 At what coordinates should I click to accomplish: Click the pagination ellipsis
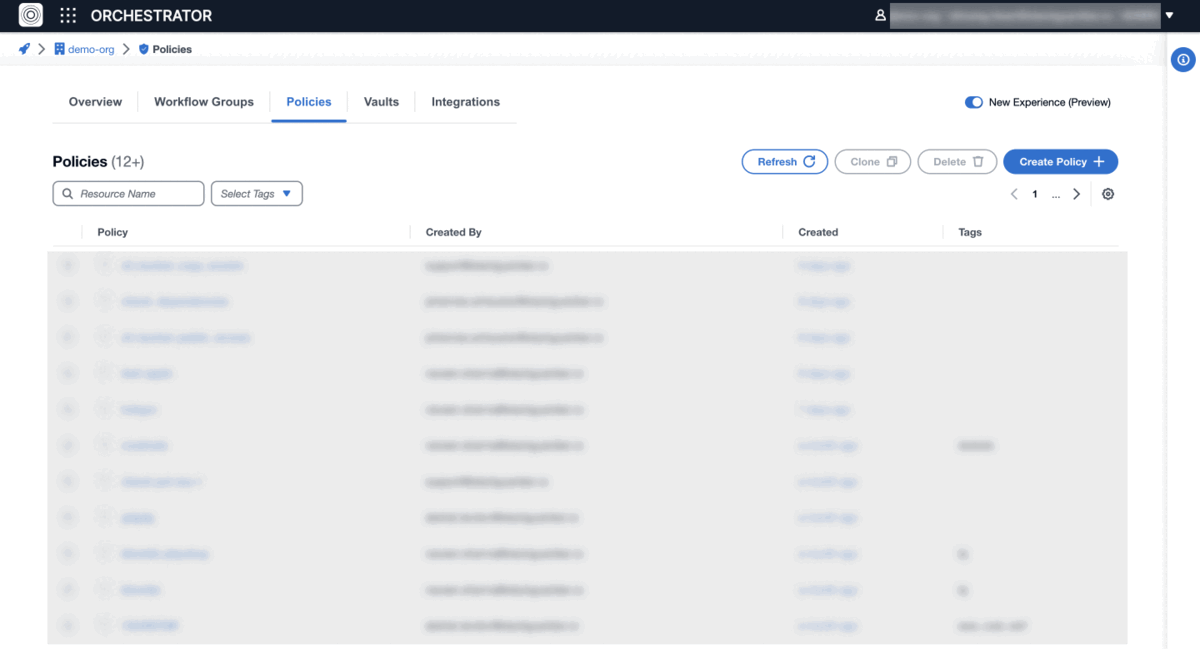tap(1056, 194)
